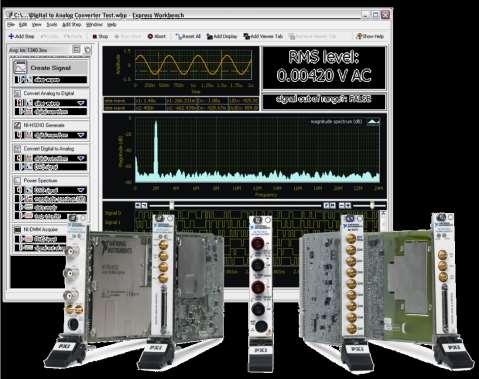Click Add Viewer Tab in toolbar

coord(263,36)
